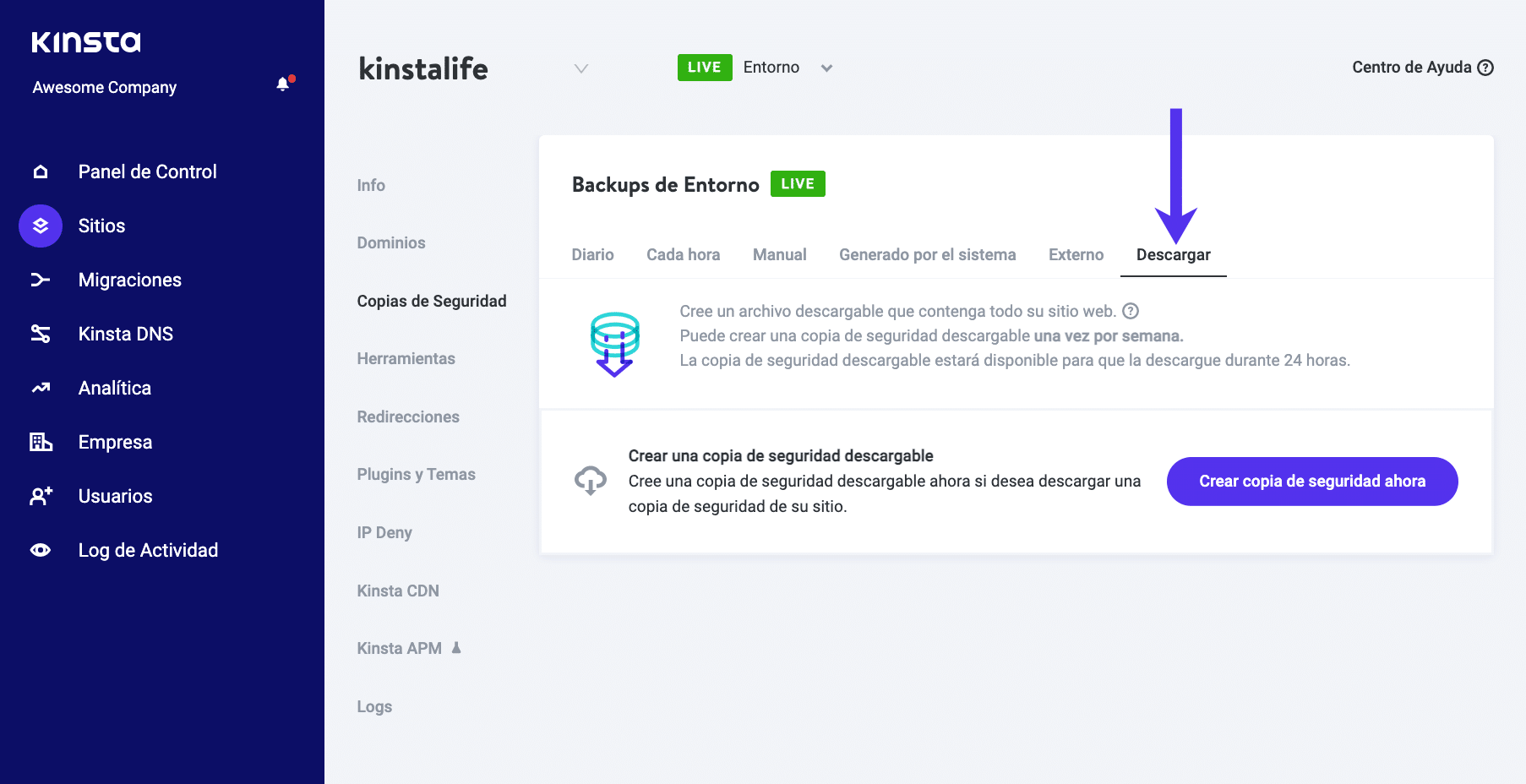The image size is (1526, 784).
Task: Open the notifications bell icon
Action: click(x=283, y=84)
